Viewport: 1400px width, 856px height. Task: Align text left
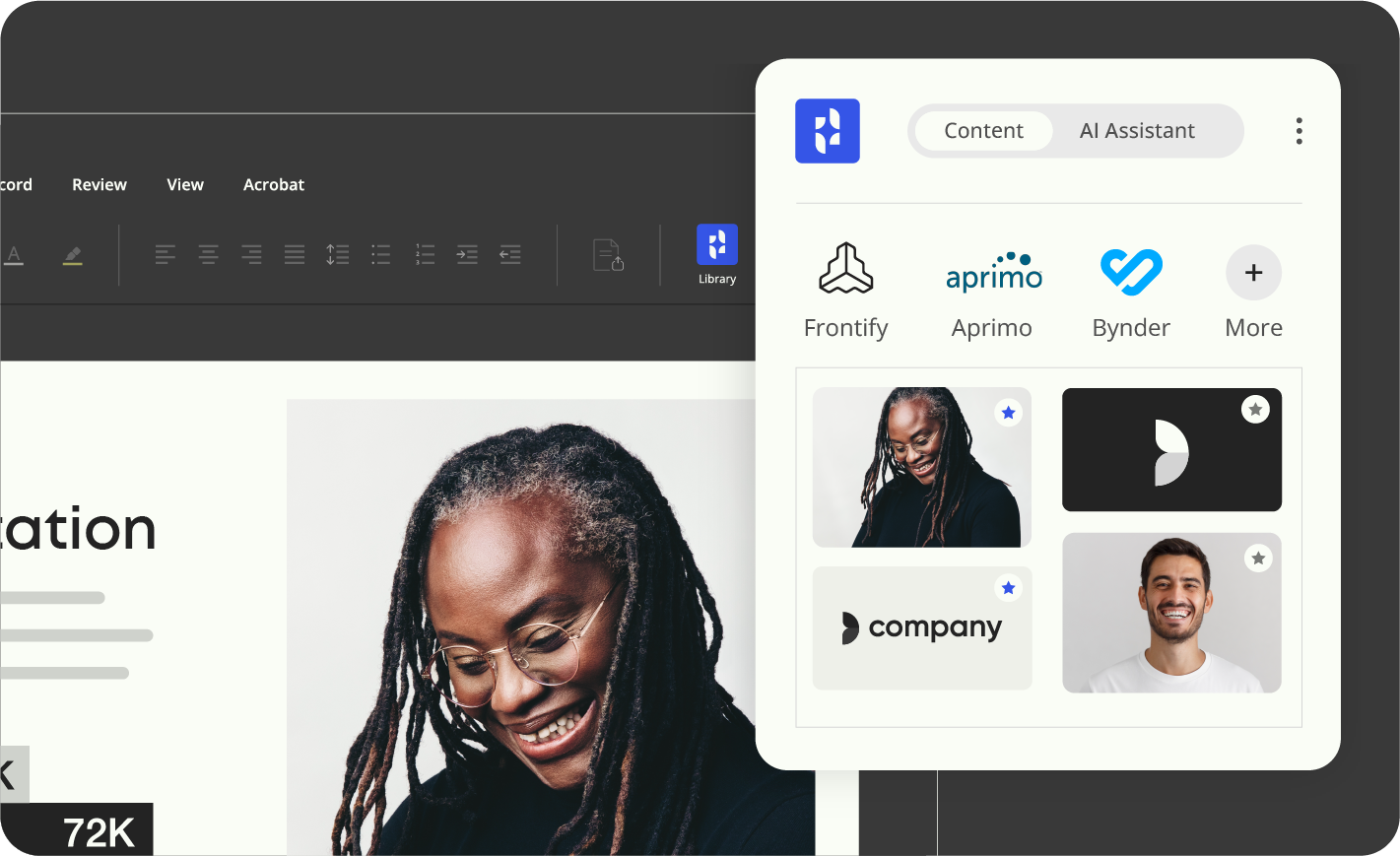point(166,255)
